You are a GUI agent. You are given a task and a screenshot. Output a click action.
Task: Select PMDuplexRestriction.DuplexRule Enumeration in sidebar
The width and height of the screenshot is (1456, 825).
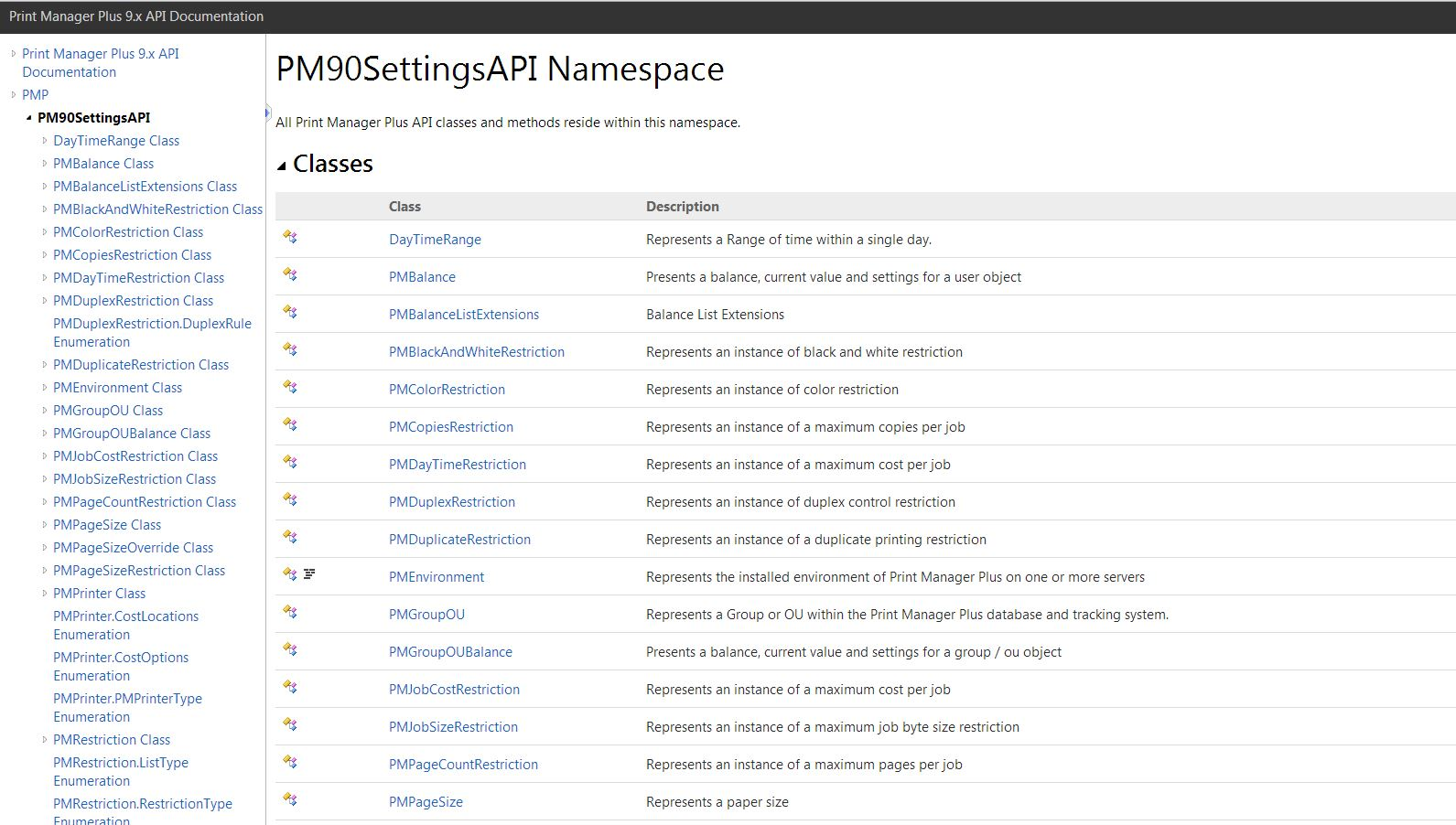tap(152, 333)
